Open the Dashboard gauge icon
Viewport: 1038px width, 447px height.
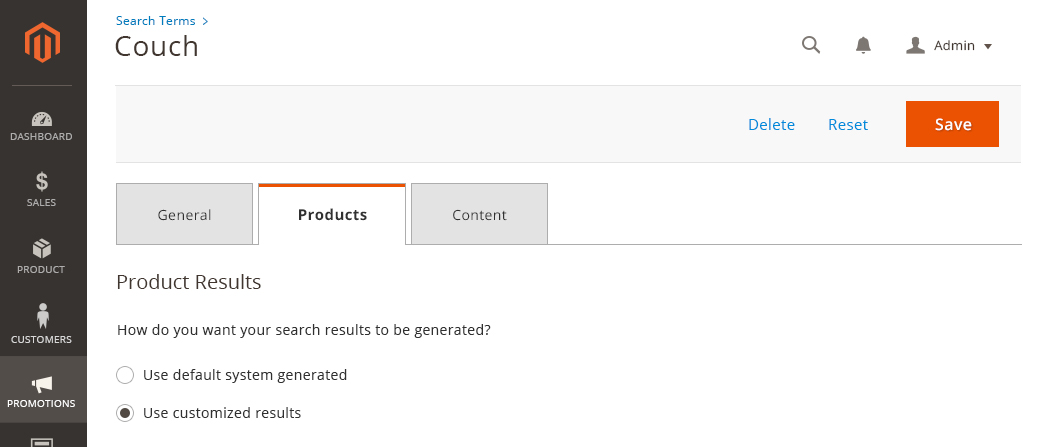pos(42,119)
